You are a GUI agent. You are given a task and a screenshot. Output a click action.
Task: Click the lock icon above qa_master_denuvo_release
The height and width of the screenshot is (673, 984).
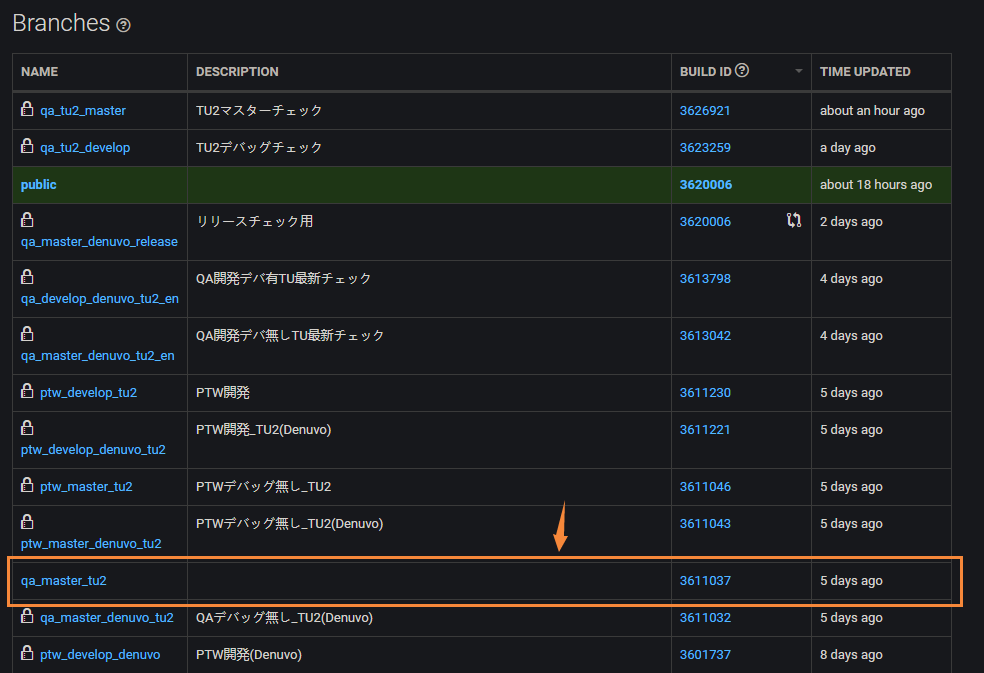coord(27,220)
